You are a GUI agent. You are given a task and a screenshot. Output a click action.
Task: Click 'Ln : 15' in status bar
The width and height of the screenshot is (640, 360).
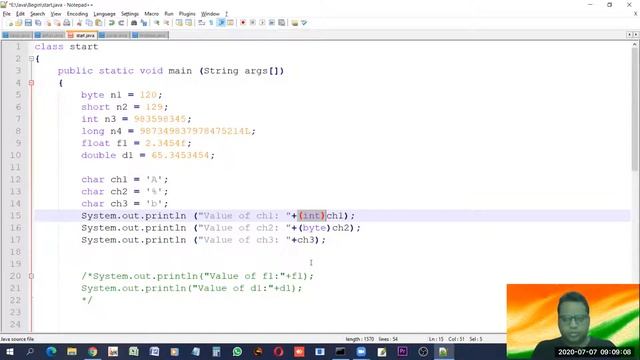pos(436,339)
